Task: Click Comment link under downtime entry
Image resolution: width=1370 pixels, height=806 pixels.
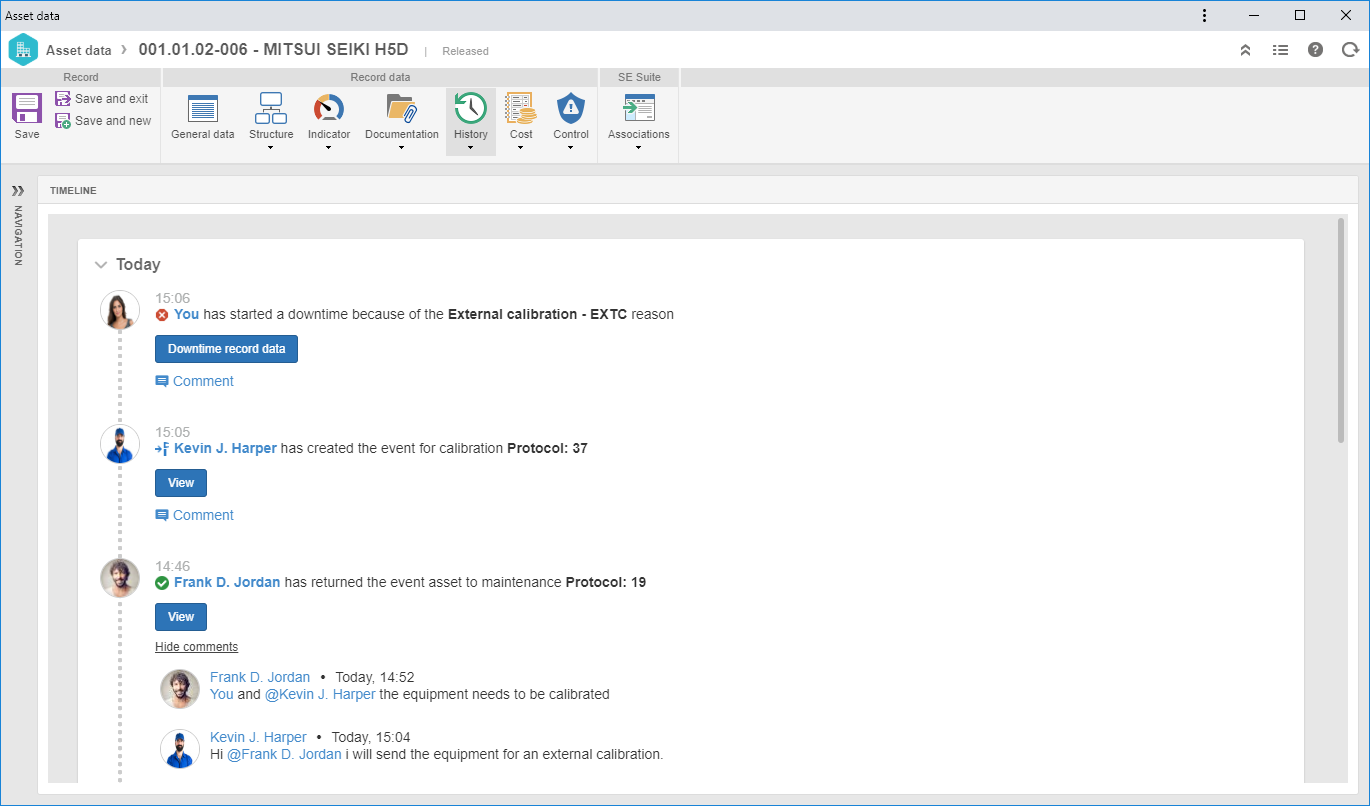Action: 203,381
